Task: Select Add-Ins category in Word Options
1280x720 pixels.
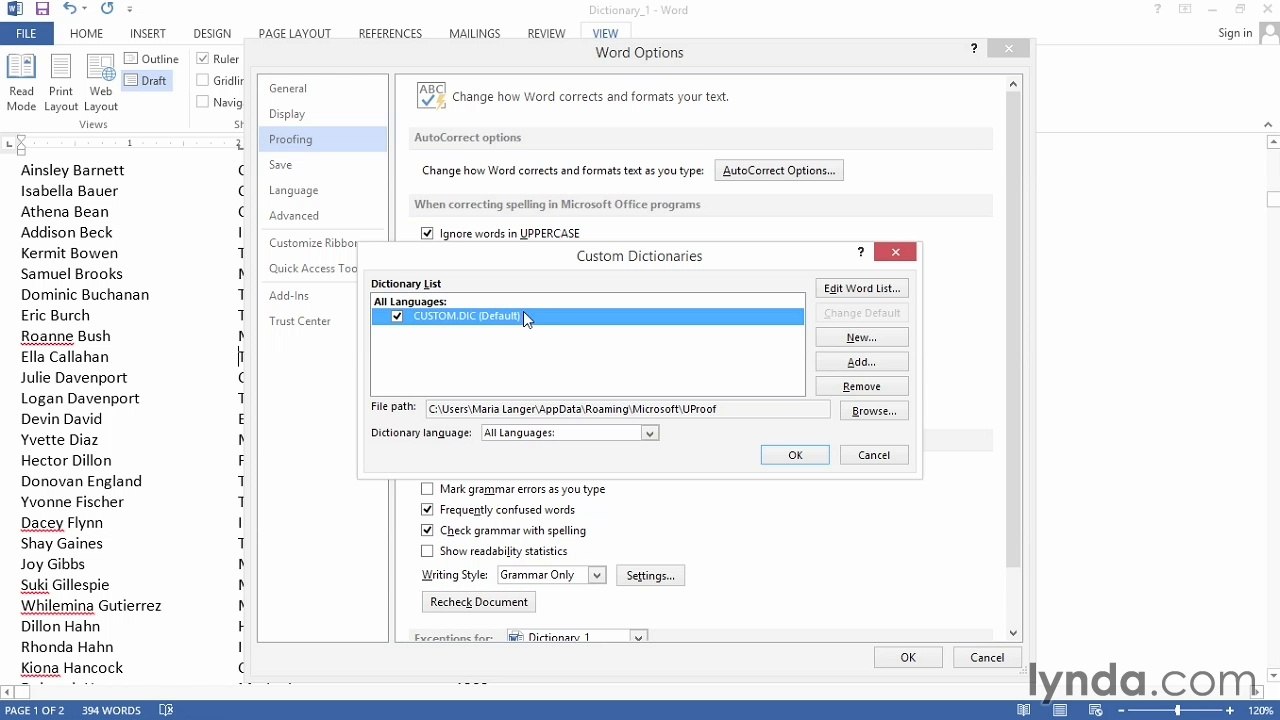Action: click(x=322, y=296)
